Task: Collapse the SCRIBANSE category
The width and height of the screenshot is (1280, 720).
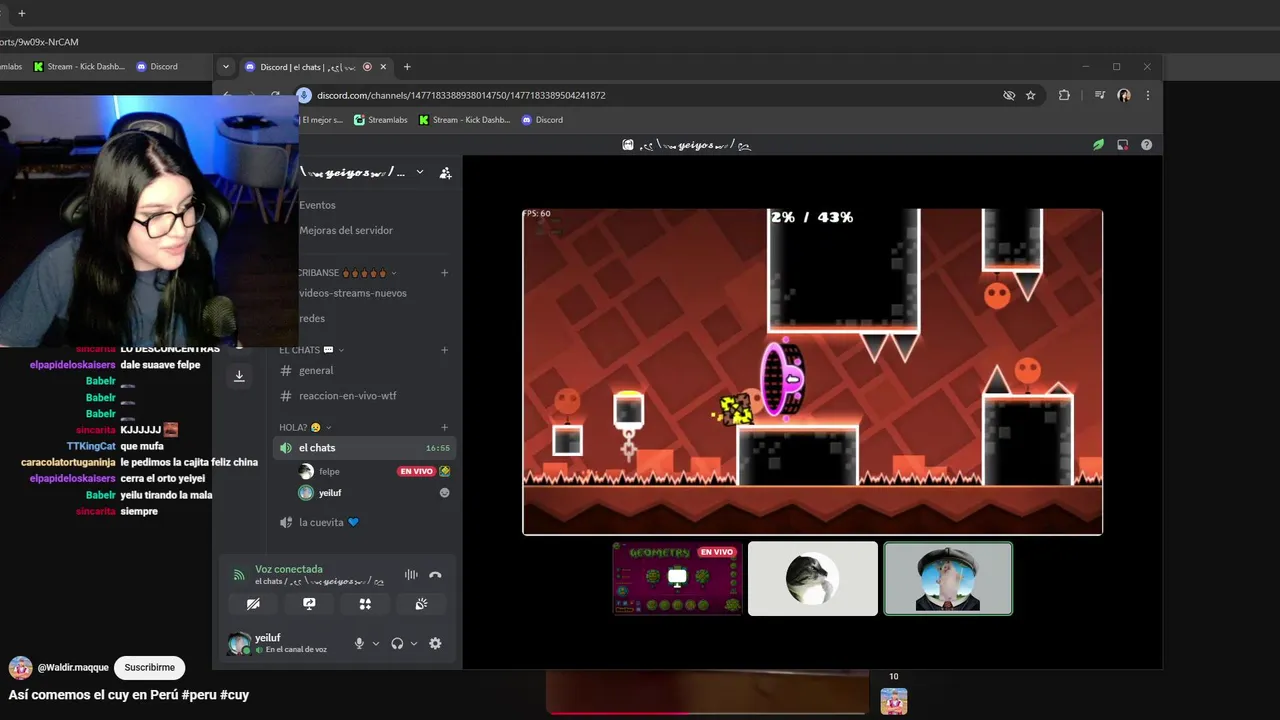Action: pyautogui.click(x=347, y=273)
